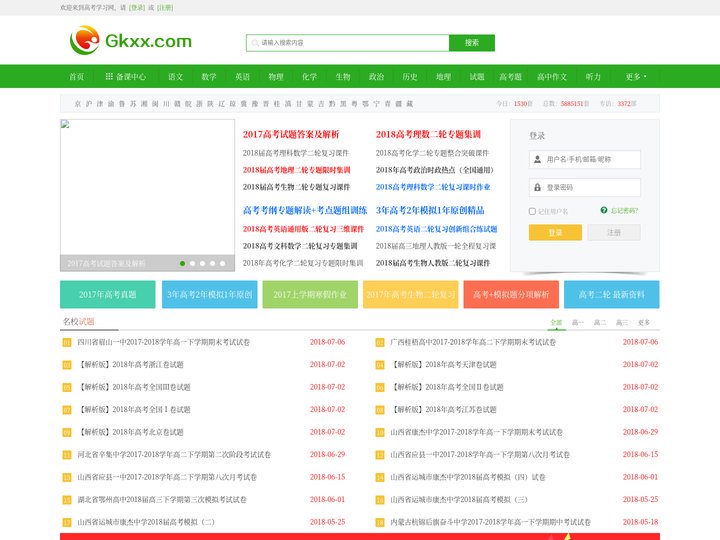
Task: Open the 高中作文 nav item
Action: click(x=552, y=77)
